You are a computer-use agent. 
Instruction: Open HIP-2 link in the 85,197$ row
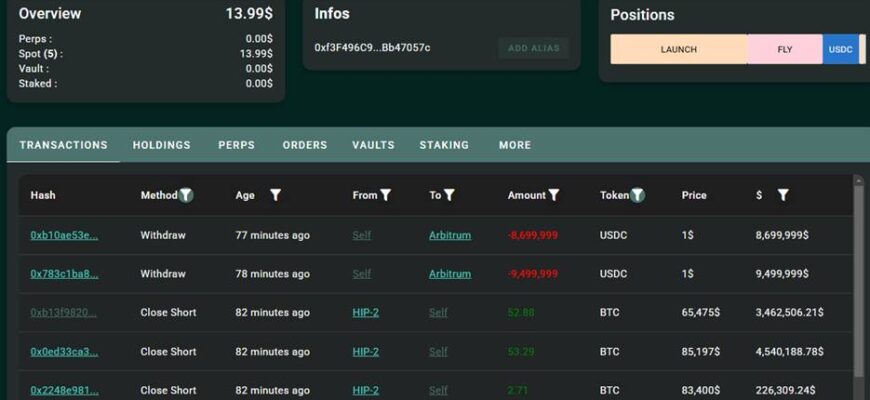(x=366, y=352)
